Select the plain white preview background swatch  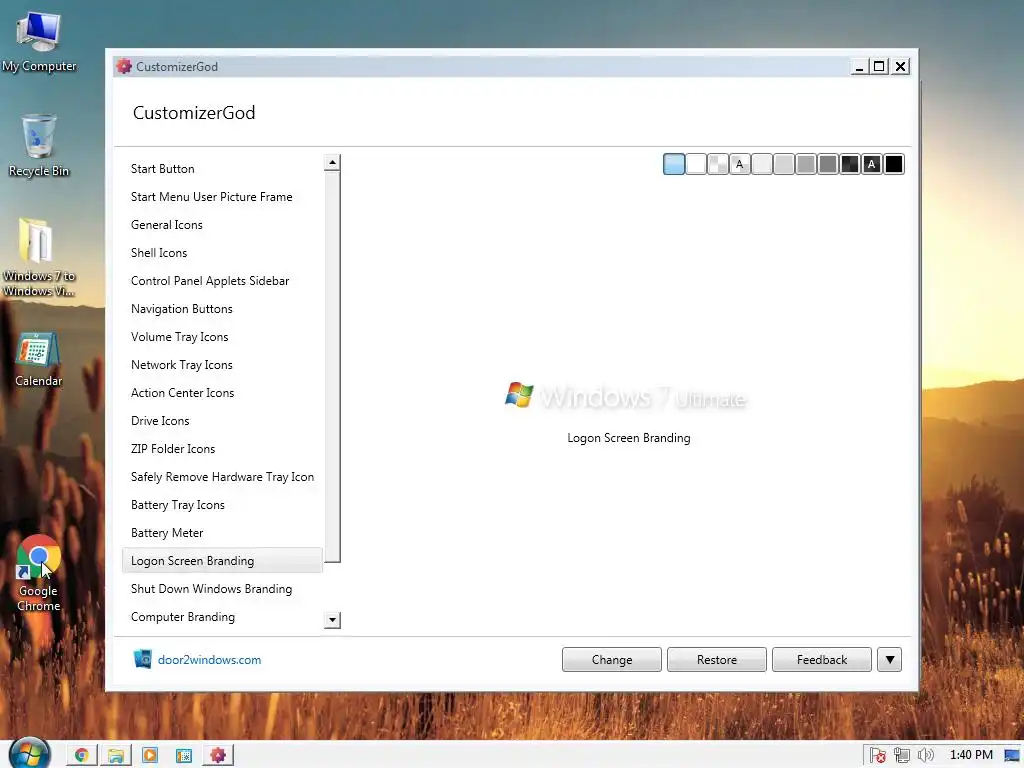pos(696,164)
